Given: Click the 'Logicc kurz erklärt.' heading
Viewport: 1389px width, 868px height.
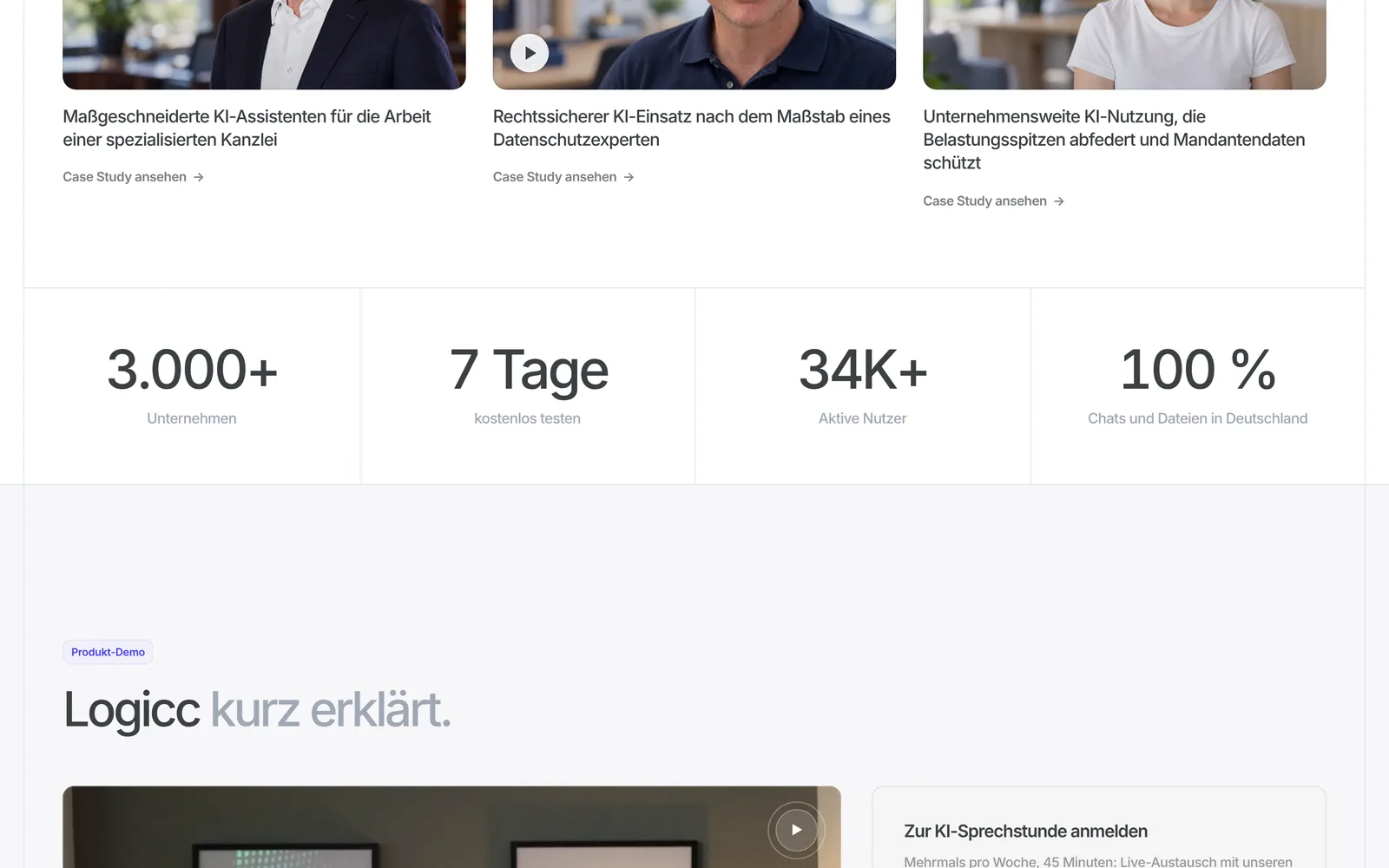Looking at the screenshot, I should [257, 710].
